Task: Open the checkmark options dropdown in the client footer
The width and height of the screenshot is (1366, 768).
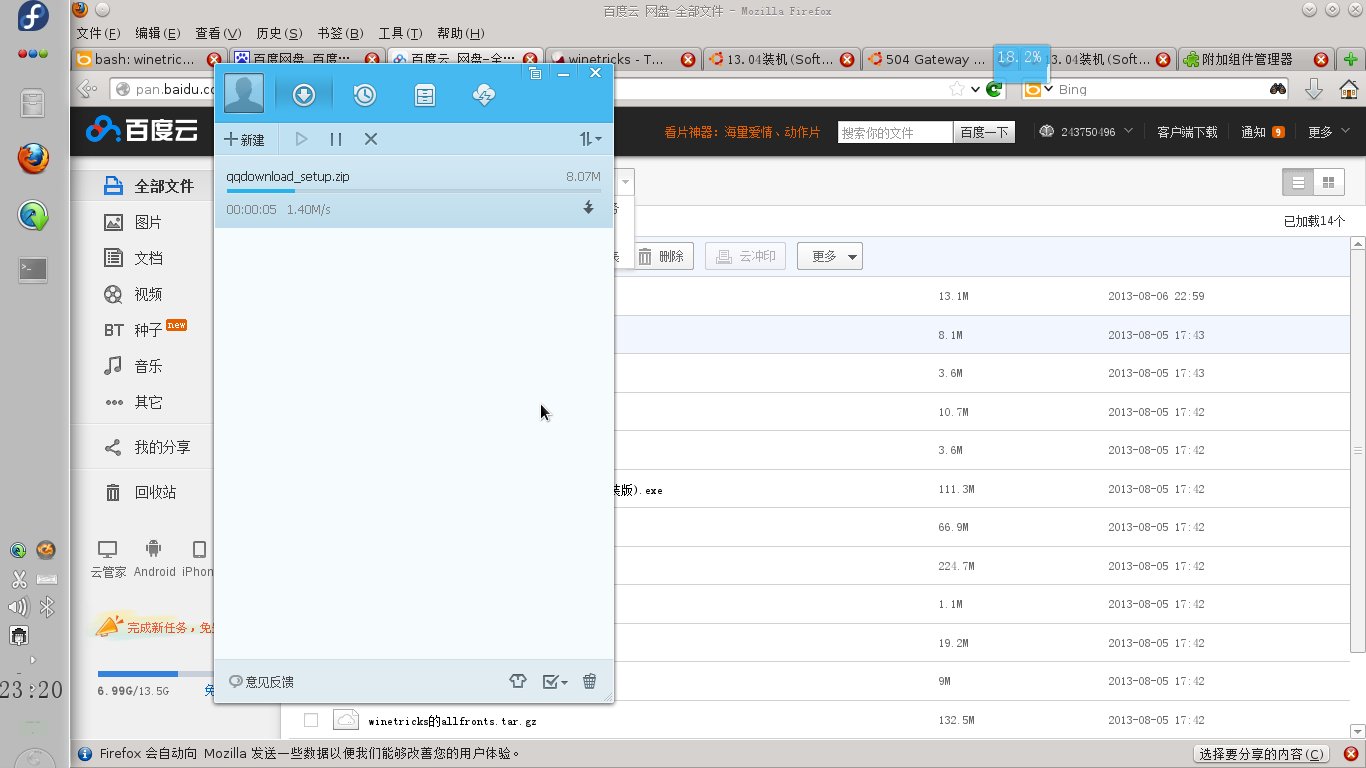Action: pos(555,681)
